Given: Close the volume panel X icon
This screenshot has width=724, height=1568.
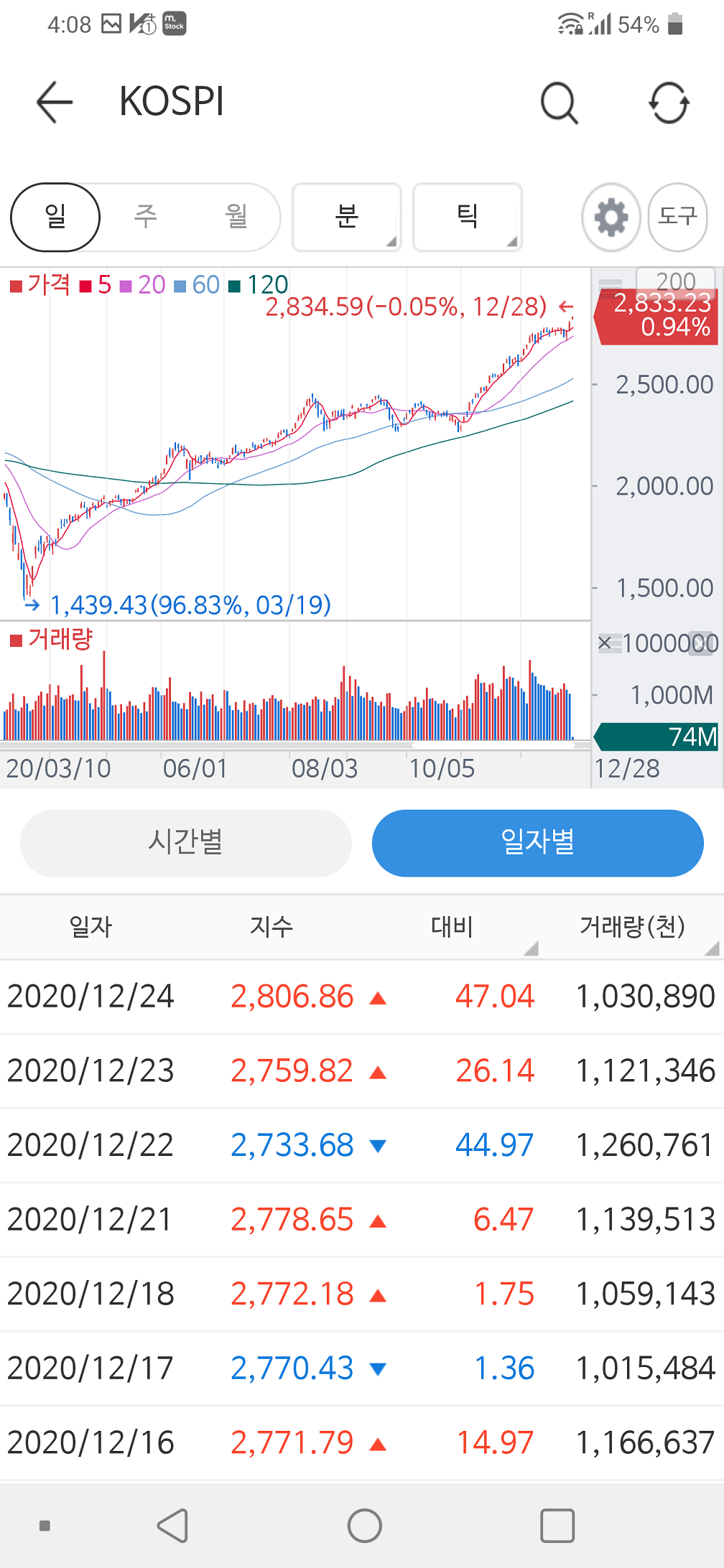Looking at the screenshot, I should [x=605, y=643].
